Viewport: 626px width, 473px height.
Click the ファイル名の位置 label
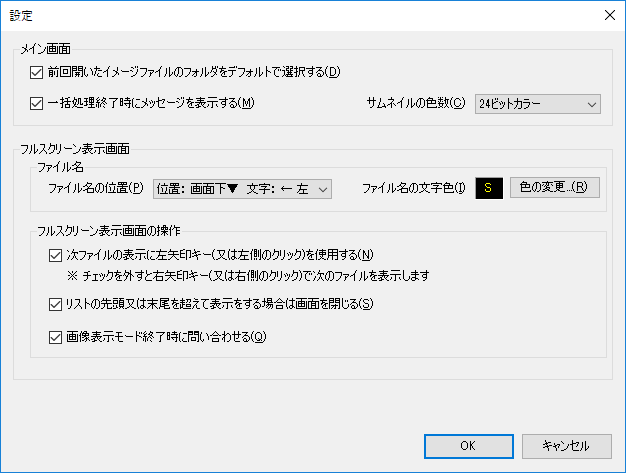click(x=96, y=188)
